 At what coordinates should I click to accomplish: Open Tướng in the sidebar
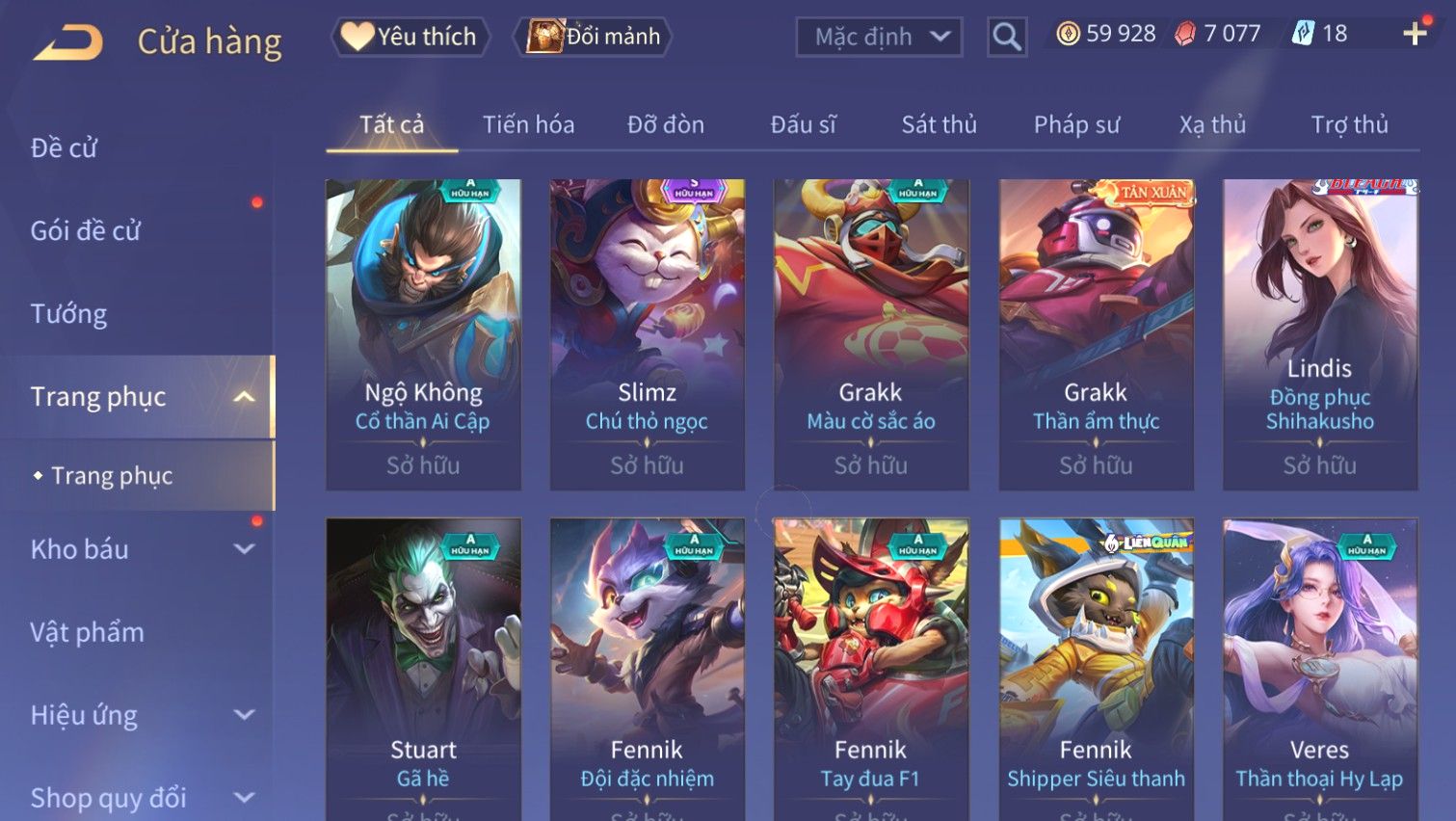click(68, 314)
